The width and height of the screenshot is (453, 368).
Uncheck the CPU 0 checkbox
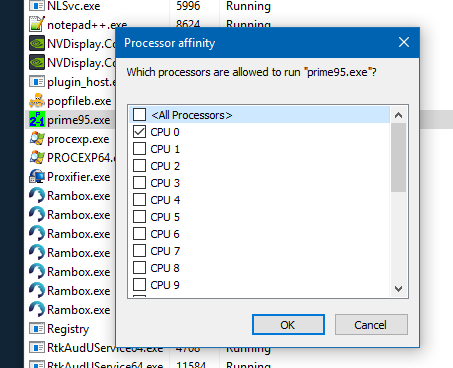point(139,132)
